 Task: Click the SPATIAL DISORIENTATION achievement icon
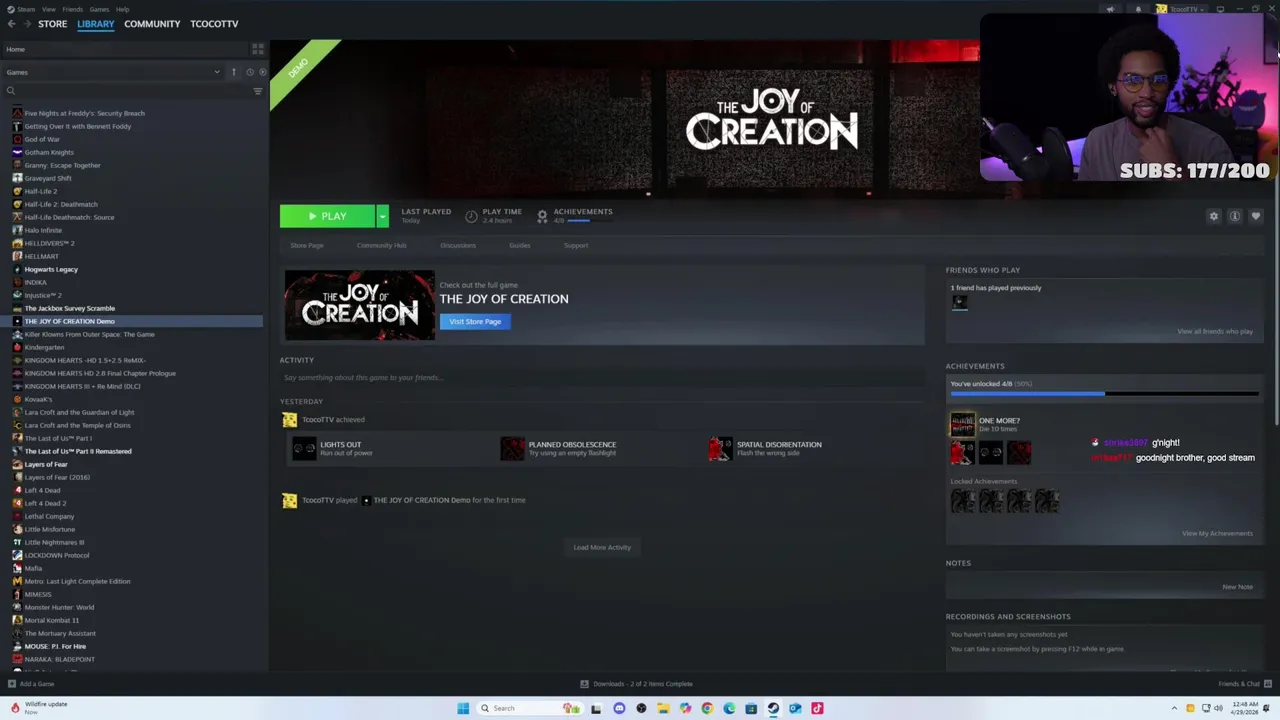pyautogui.click(x=720, y=449)
